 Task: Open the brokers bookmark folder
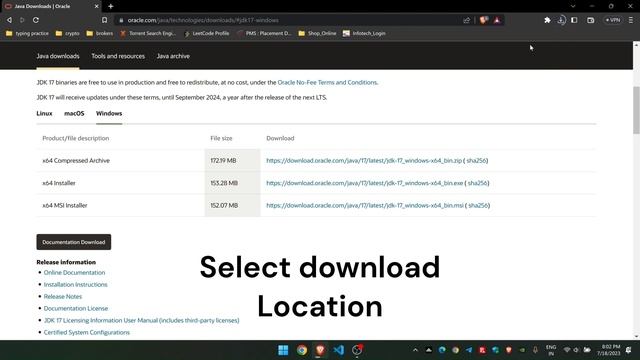[x=100, y=33]
